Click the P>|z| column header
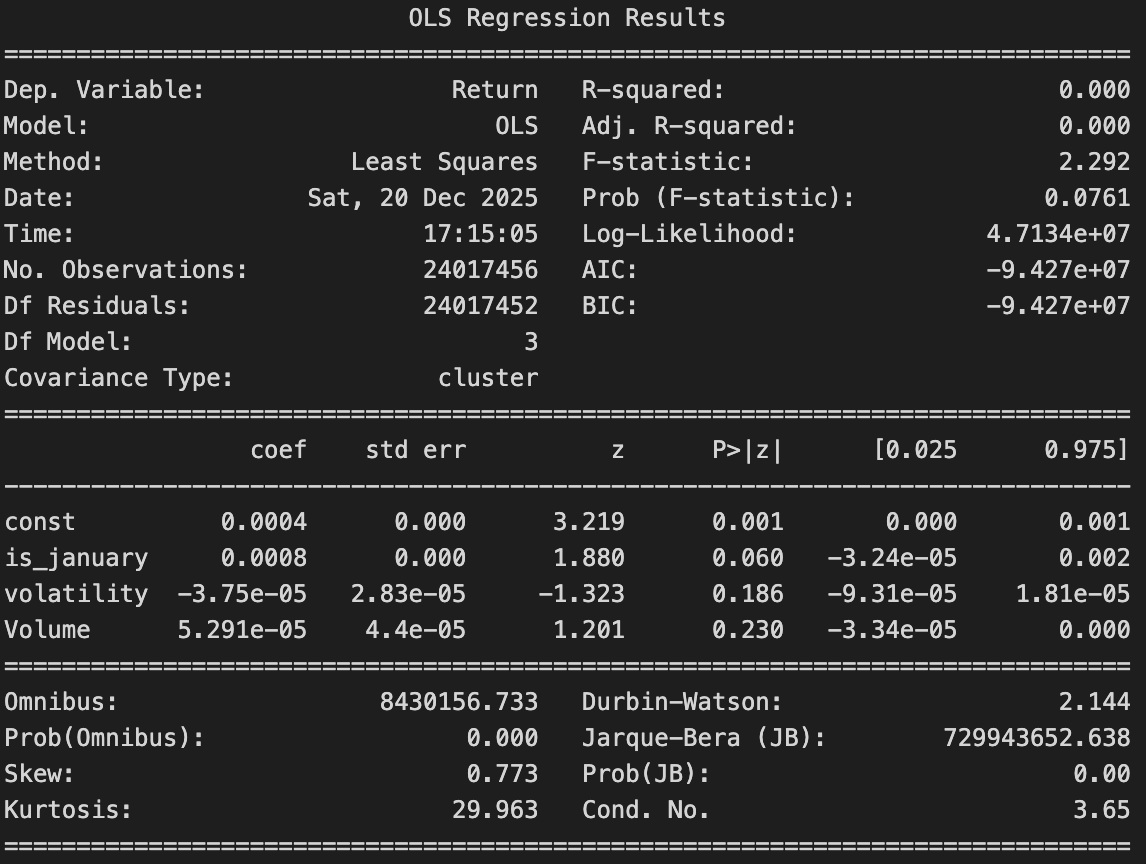This screenshot has width=1146, height=864. (x=747, y=450)
